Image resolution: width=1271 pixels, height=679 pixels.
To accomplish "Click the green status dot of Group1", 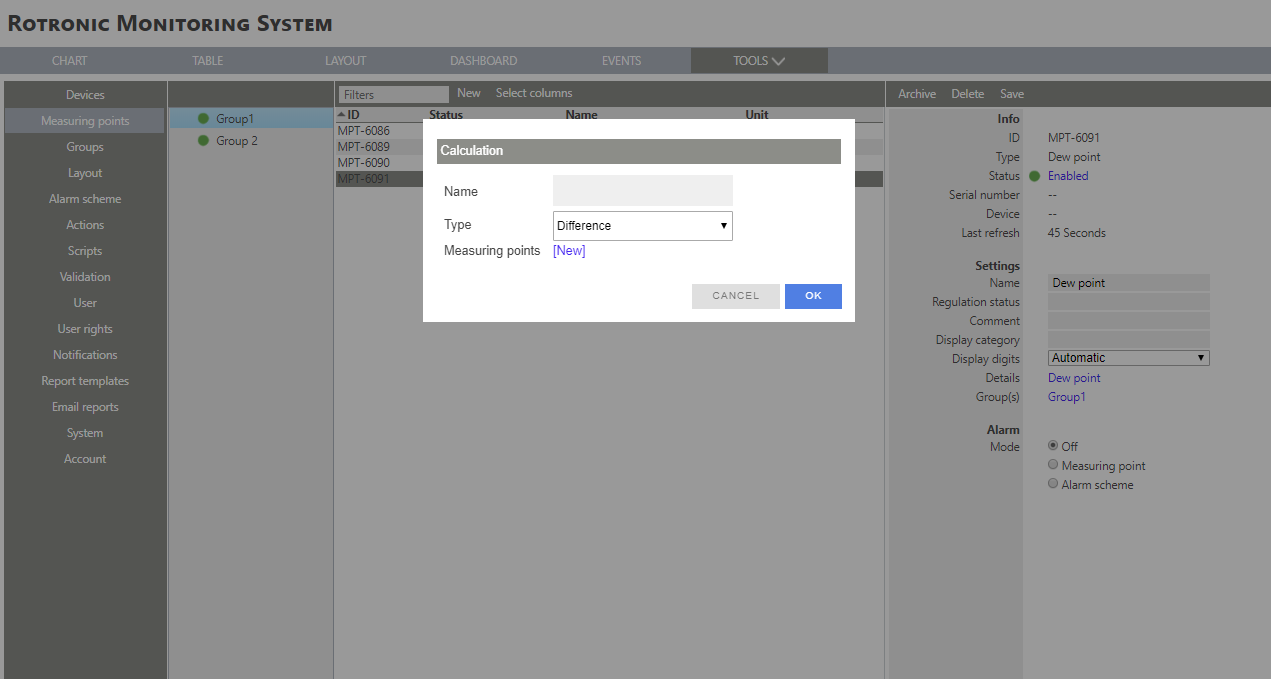I will pos(203,119).
